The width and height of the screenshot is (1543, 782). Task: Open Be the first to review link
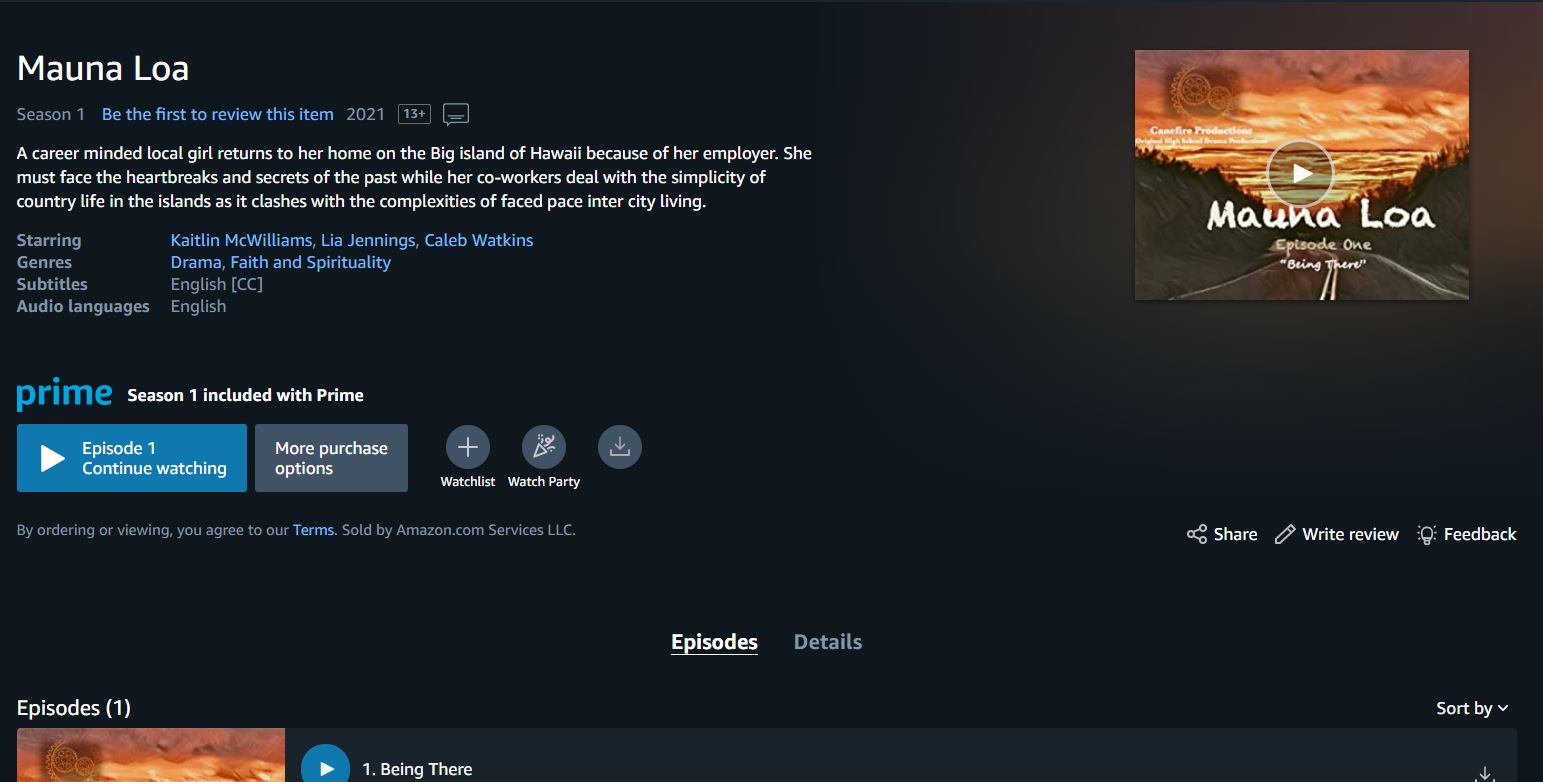pos(218,114)
